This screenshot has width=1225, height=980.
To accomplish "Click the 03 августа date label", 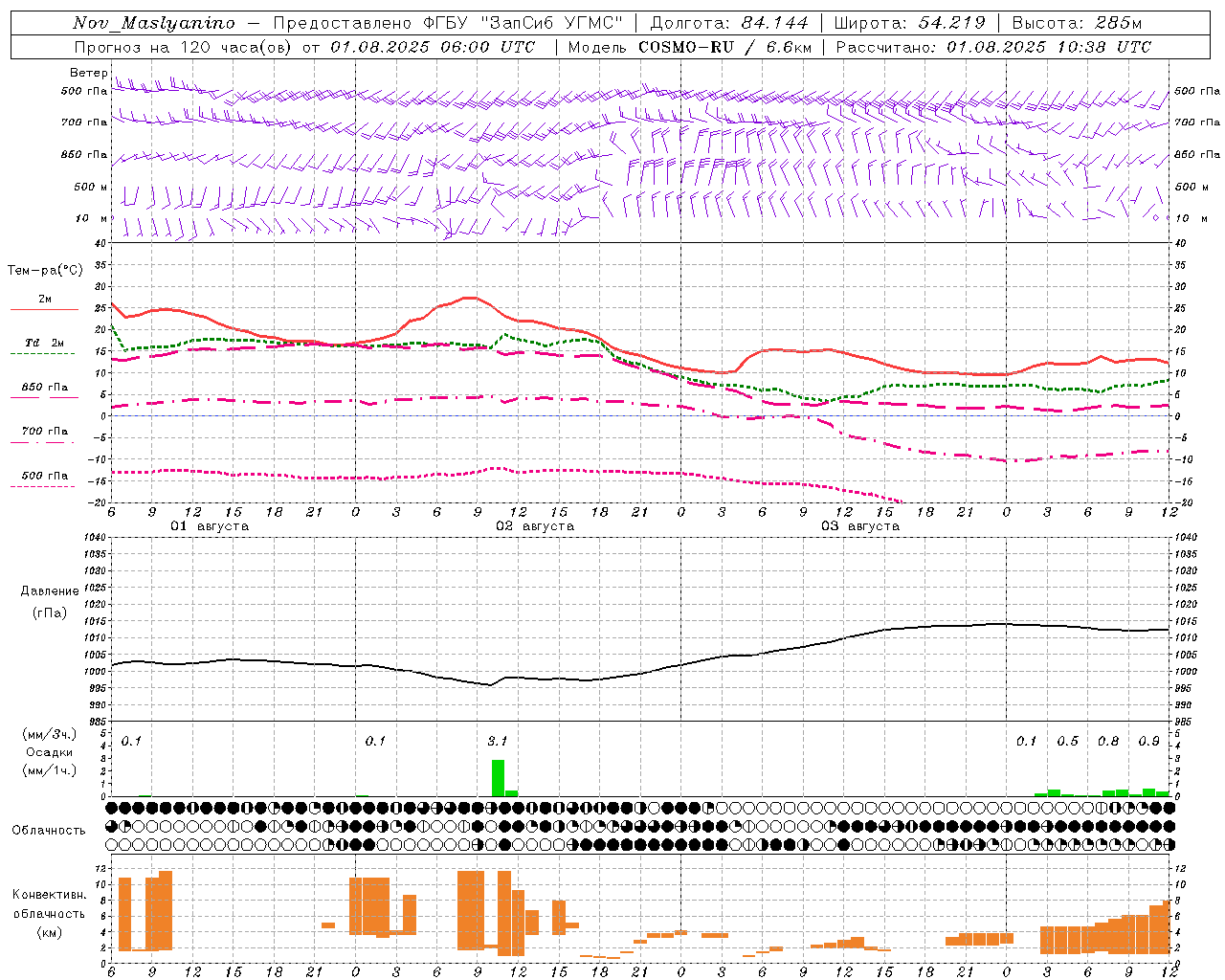I will (x=860, y=526).
